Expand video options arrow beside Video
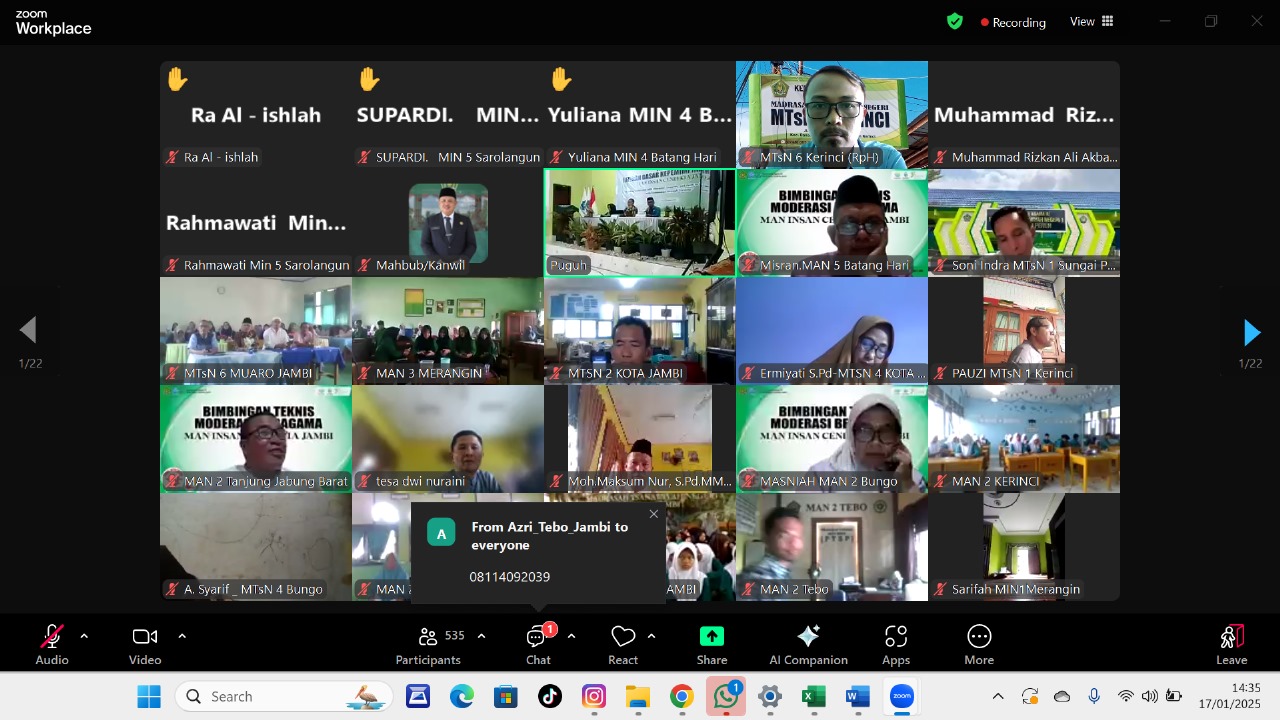 (182, 636)
